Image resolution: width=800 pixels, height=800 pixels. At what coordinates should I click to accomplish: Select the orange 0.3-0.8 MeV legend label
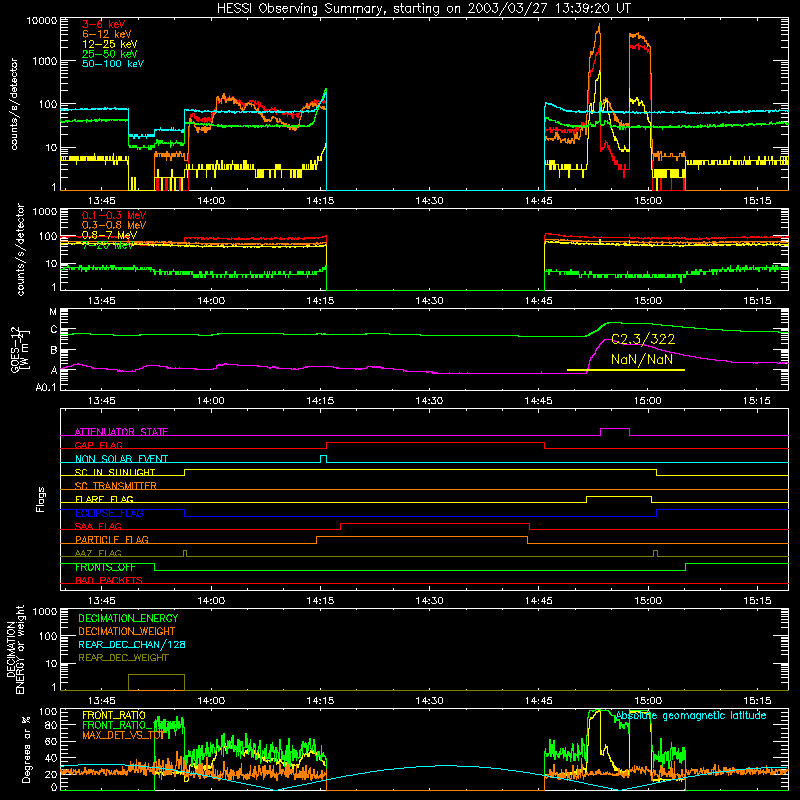pos(114,225)
